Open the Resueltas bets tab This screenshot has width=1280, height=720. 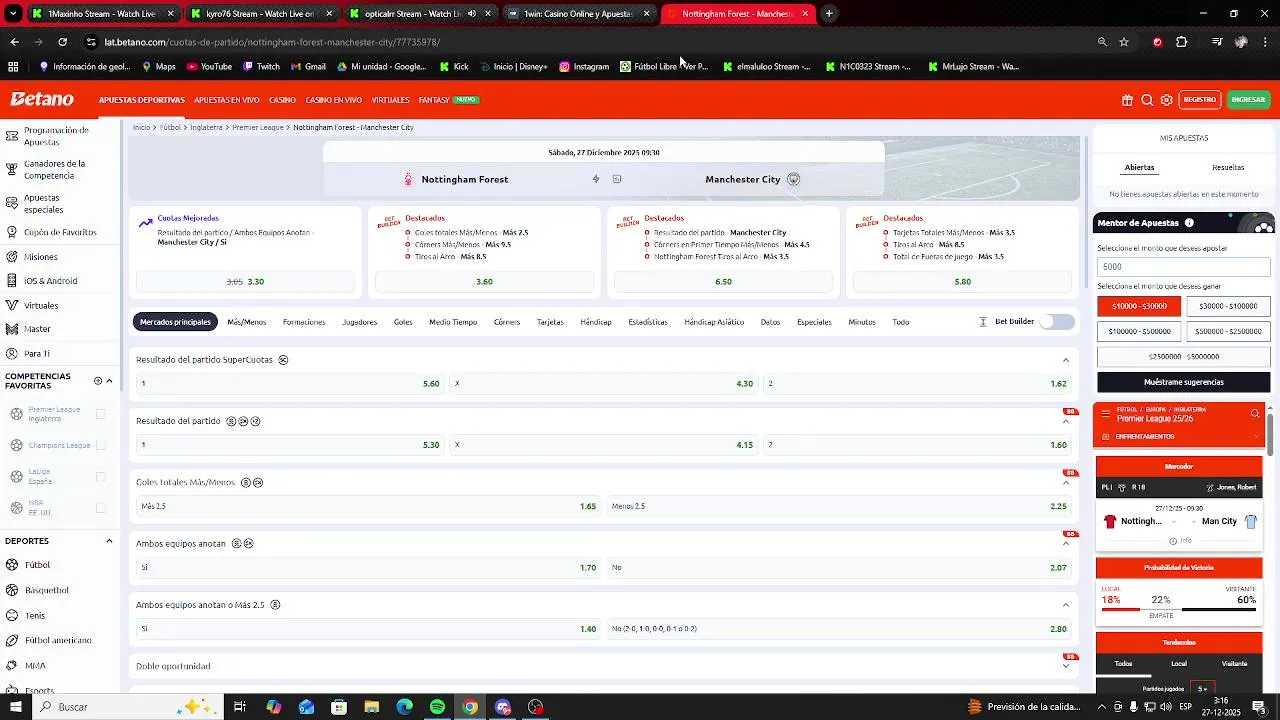point(1228,168)
